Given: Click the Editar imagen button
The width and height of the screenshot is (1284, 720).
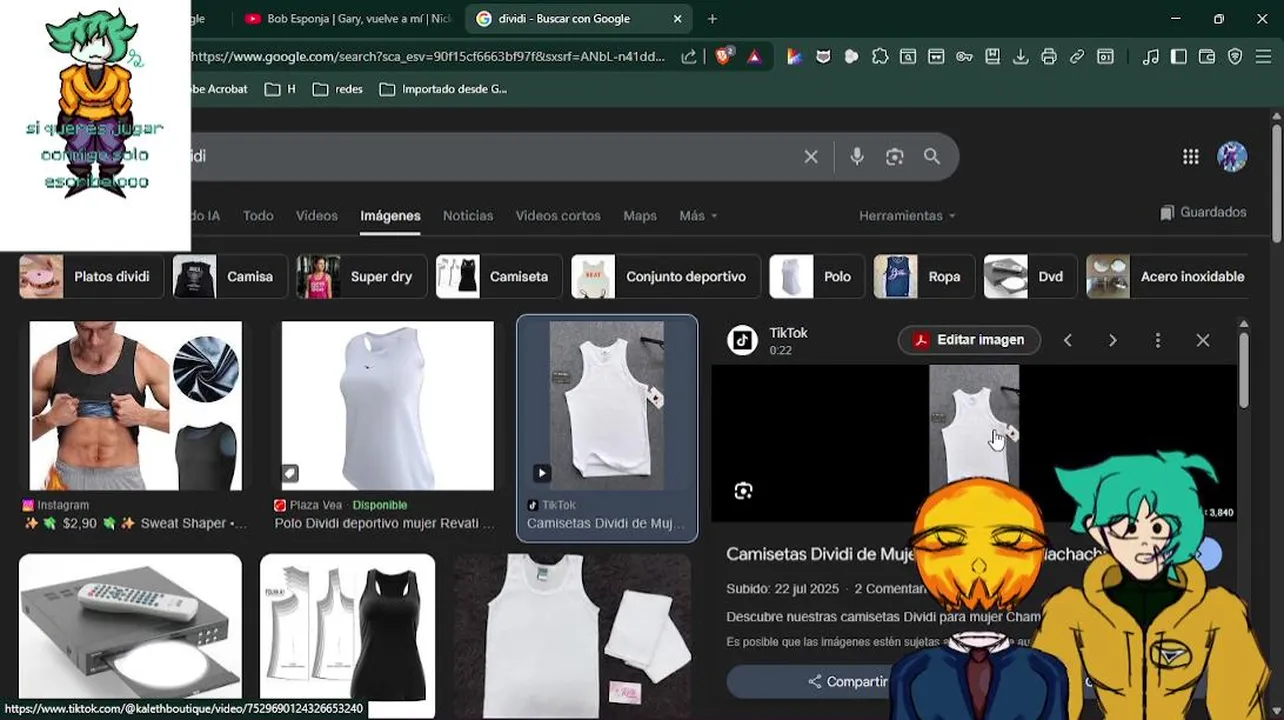Looking at the screenshot, I should 969,340.
